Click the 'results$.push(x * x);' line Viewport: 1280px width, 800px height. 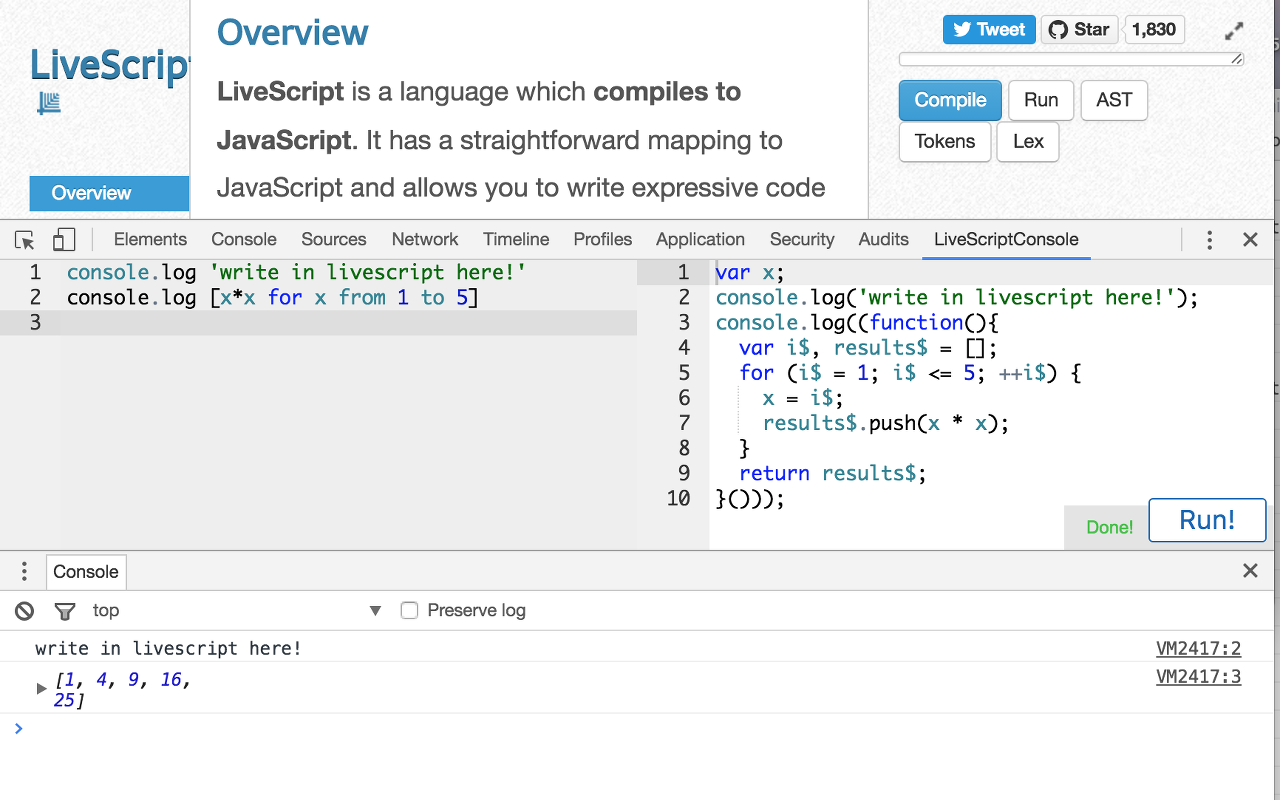(x=886, y=423)
